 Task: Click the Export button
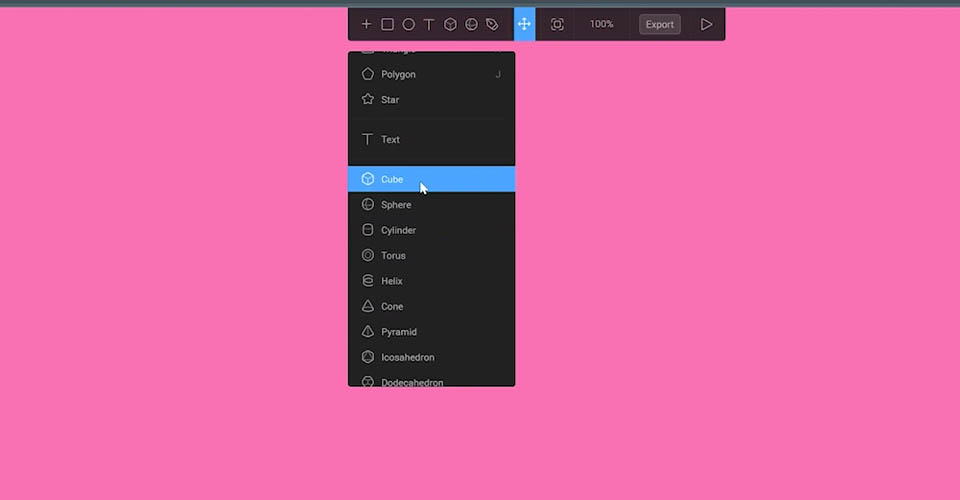point(659,24)
